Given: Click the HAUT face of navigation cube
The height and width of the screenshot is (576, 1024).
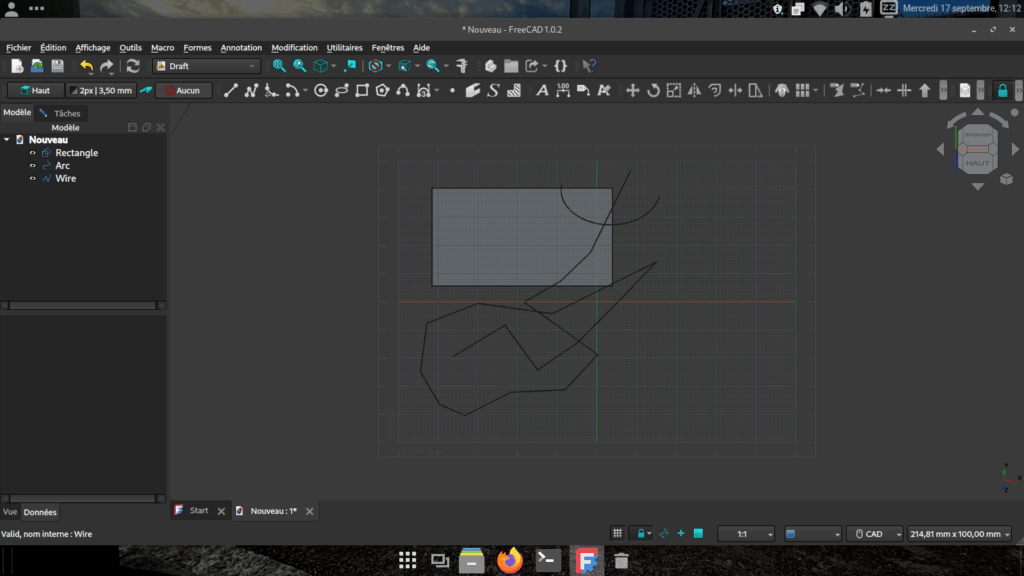Looking at the screenshot, I should 977,163.
